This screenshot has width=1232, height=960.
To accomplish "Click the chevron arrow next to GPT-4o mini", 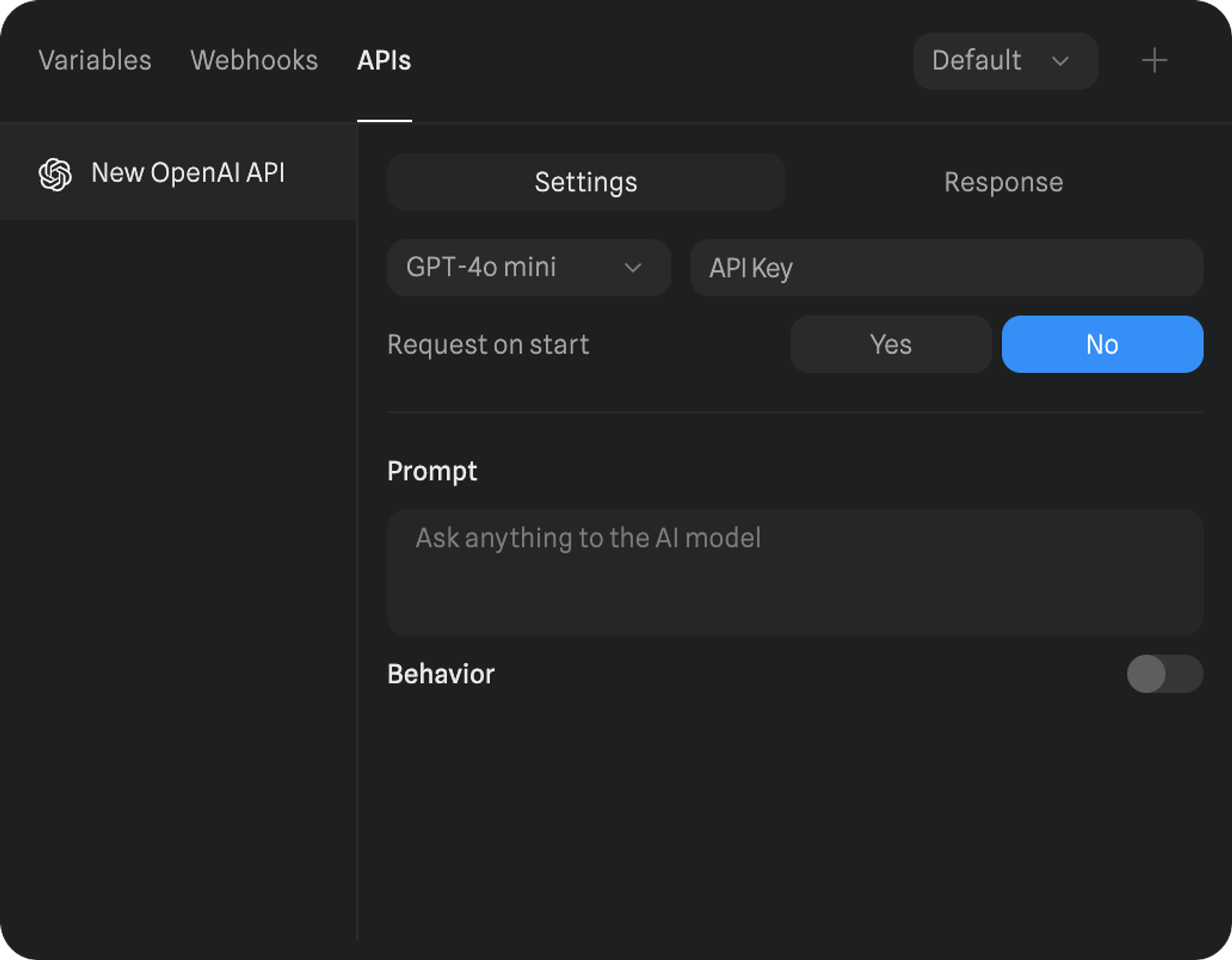I will point(633,268).
